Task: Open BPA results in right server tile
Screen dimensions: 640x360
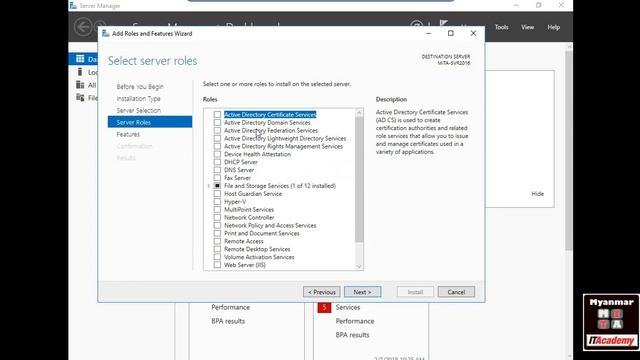Action: click(x=352, y=335)
